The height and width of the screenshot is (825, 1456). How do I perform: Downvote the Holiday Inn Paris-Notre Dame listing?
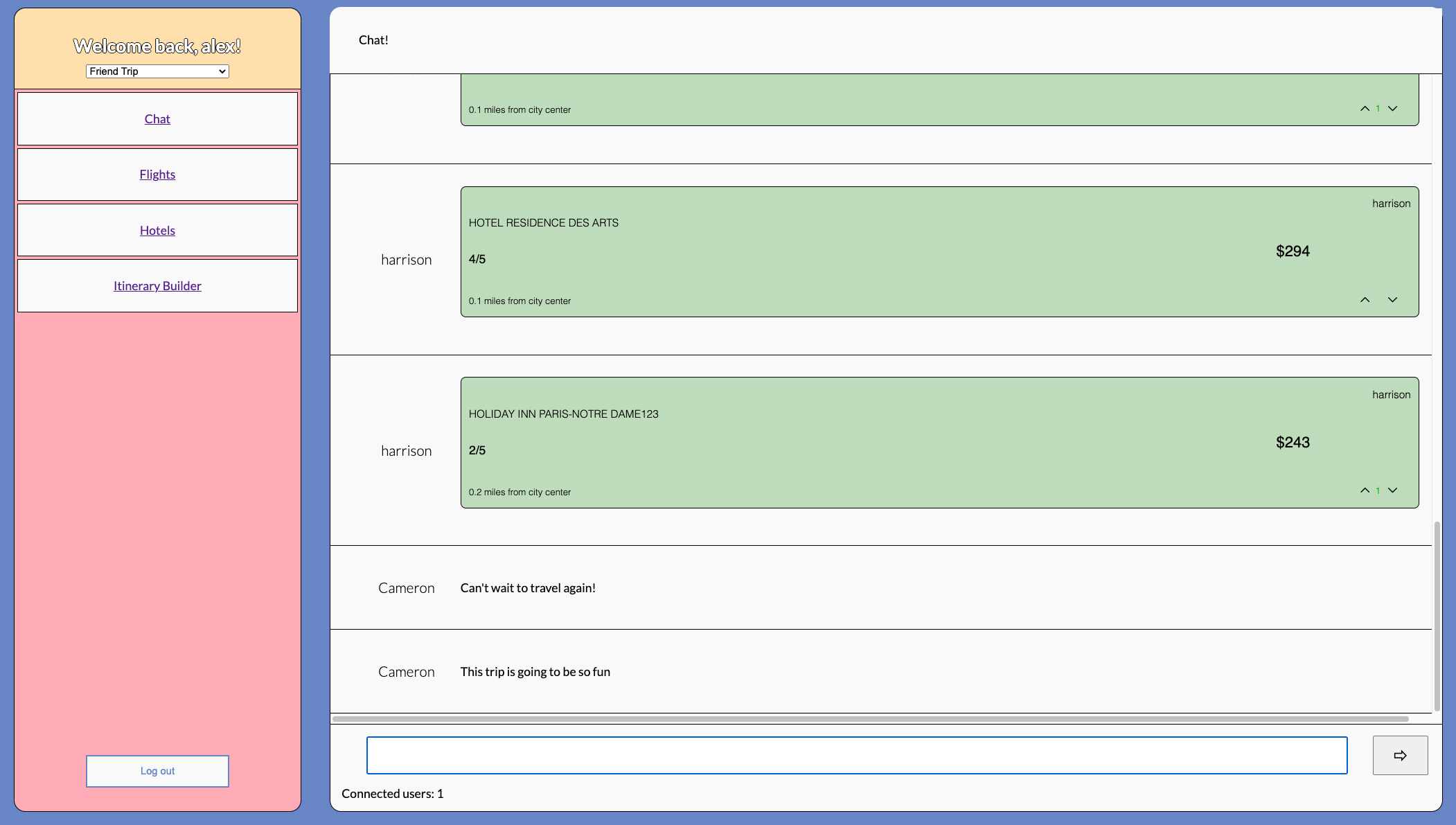(1392, 490)
